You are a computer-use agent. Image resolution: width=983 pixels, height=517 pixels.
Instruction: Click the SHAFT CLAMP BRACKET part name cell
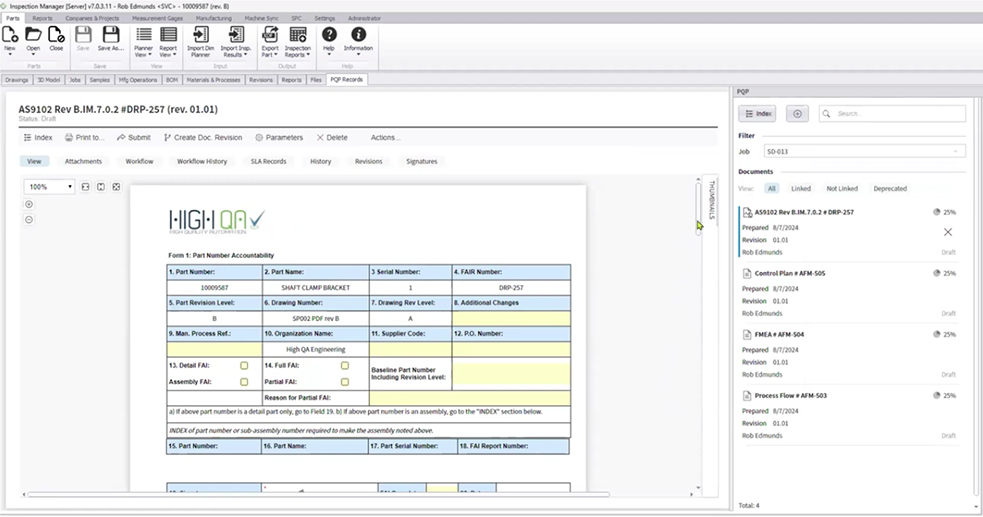point(316,288)
